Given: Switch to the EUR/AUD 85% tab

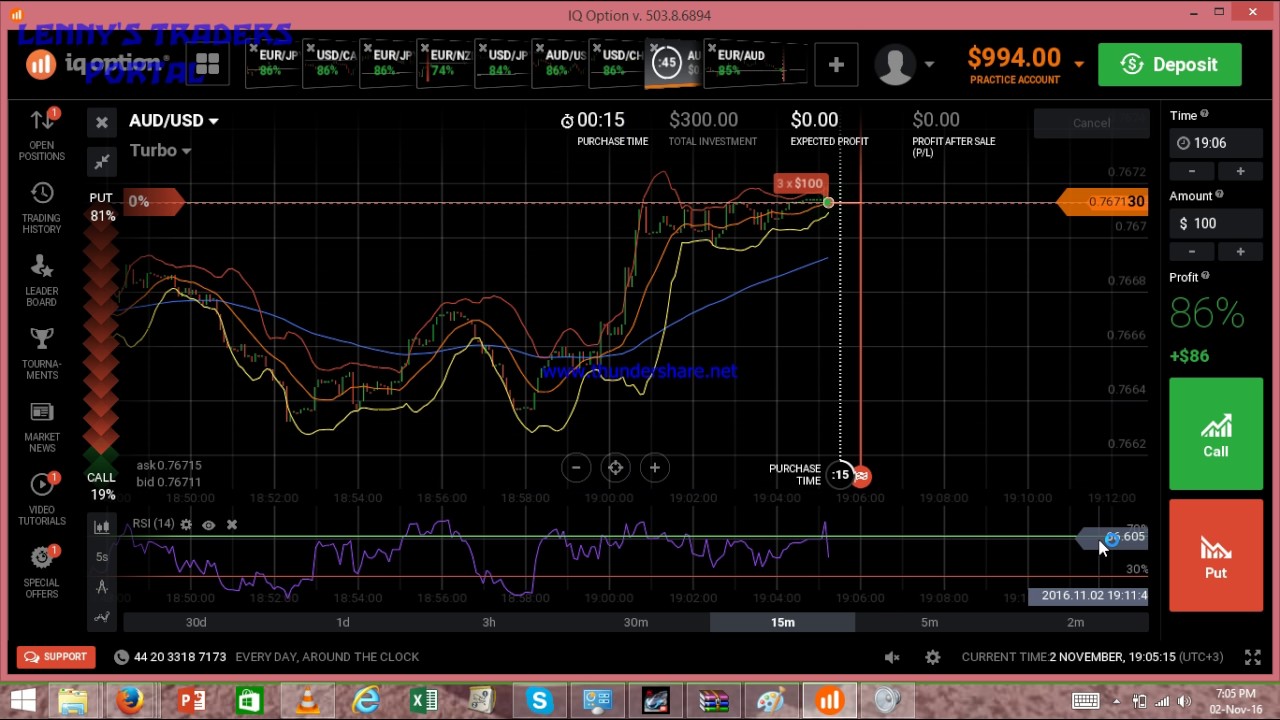Looking at the screenshot, I should (x=753, y=64).
